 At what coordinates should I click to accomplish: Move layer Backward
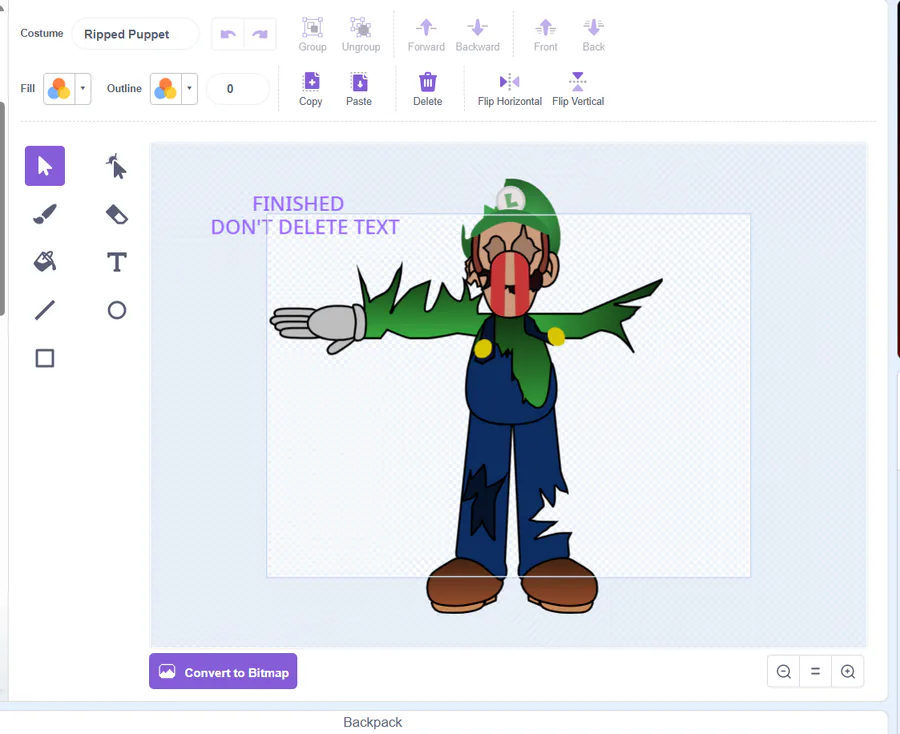coord(478,35)
